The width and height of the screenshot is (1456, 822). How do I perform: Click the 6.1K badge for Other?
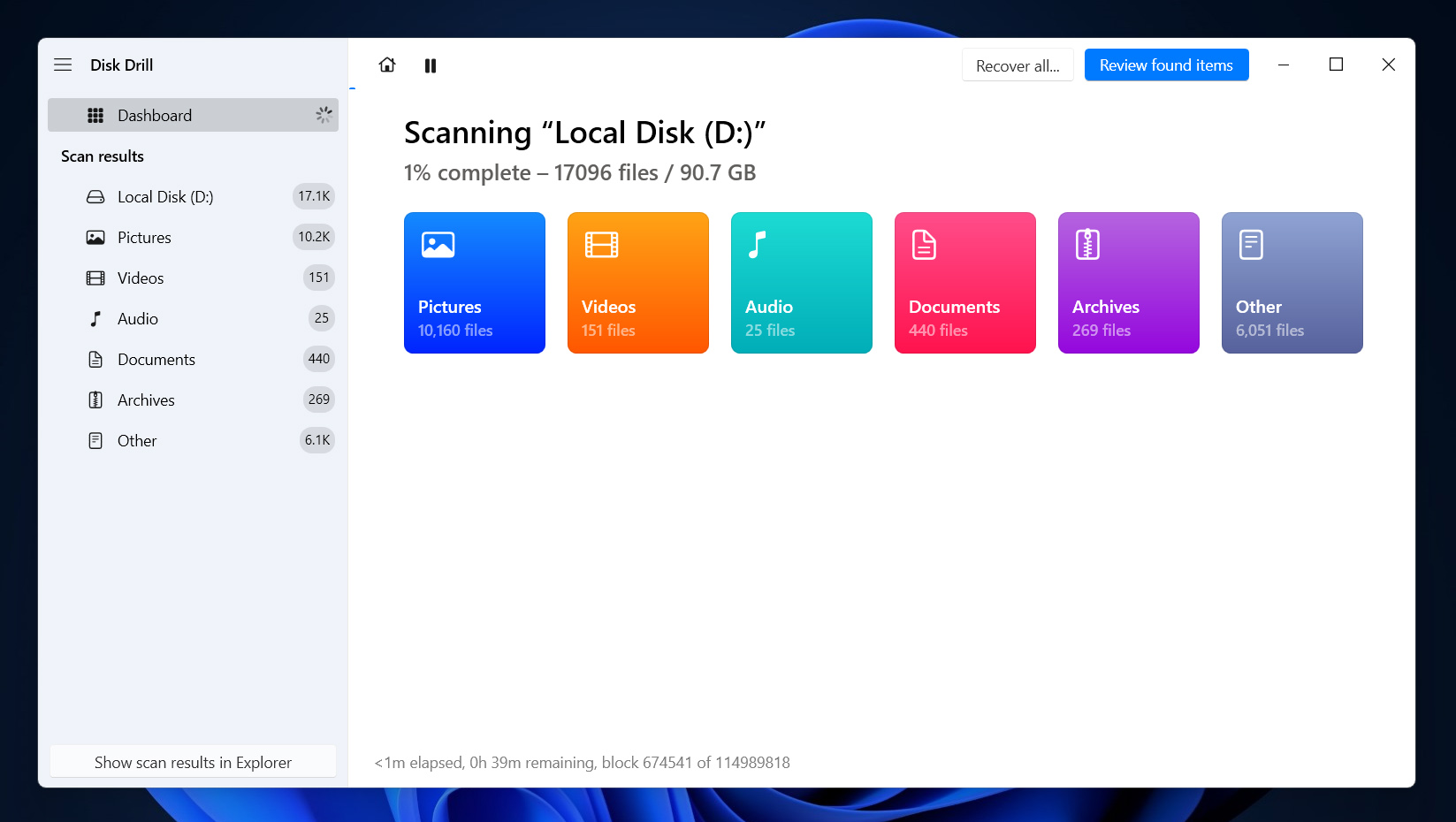(317, 440)
